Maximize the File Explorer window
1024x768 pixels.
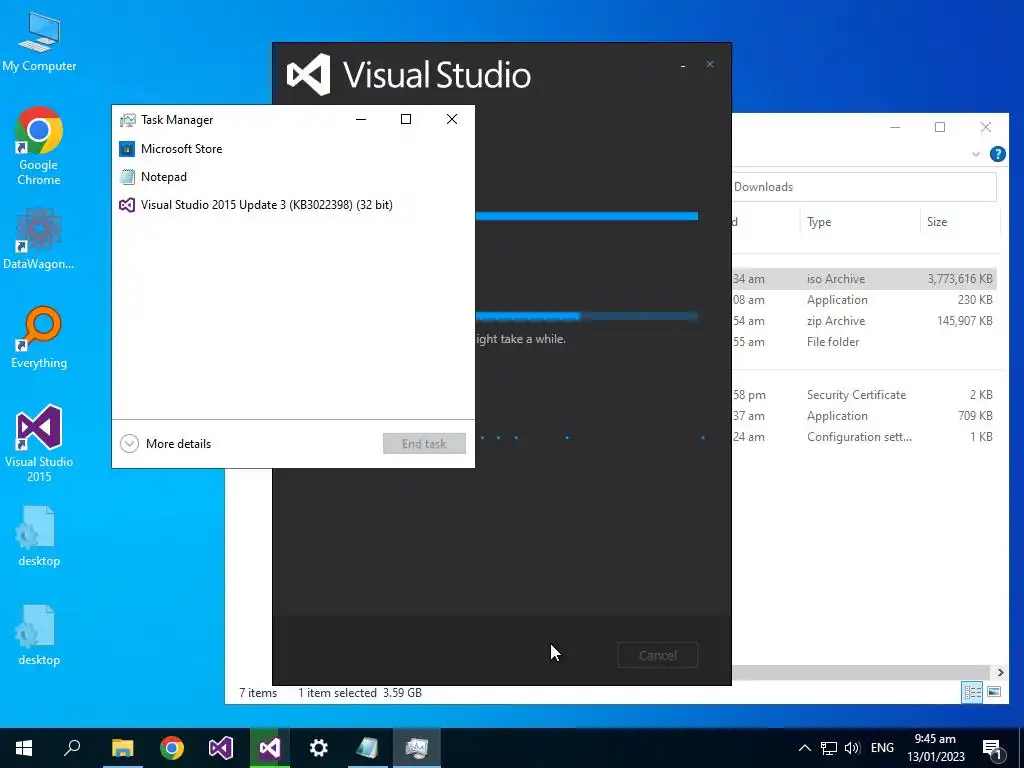(940, 127)
